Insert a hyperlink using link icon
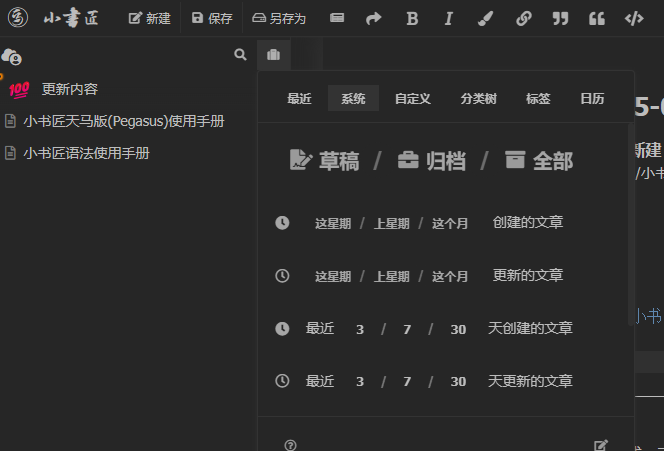This screenshot has width=664, height=451. (x=524, y=19)
